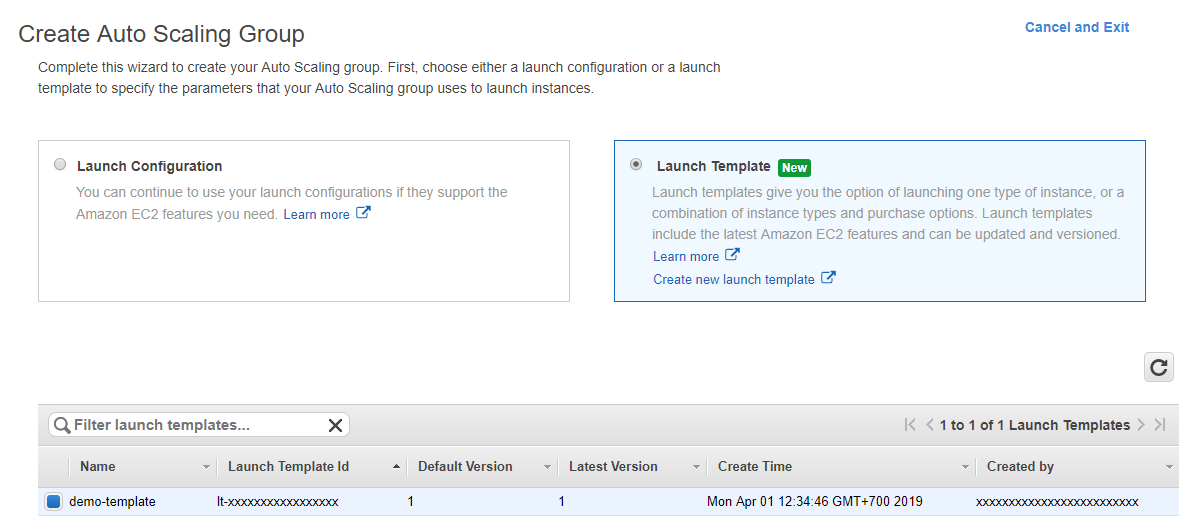Click the search magnifier icon in filter box

pyautogui.click(x=62, y=425)
